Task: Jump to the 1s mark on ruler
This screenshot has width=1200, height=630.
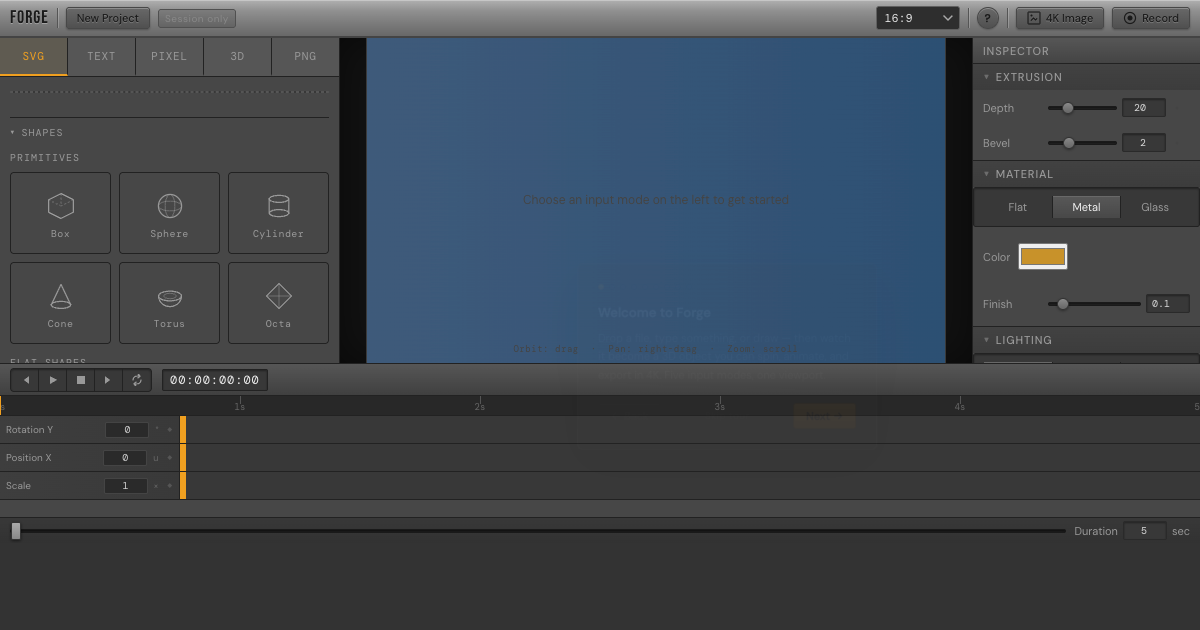Action: [240, 406]
